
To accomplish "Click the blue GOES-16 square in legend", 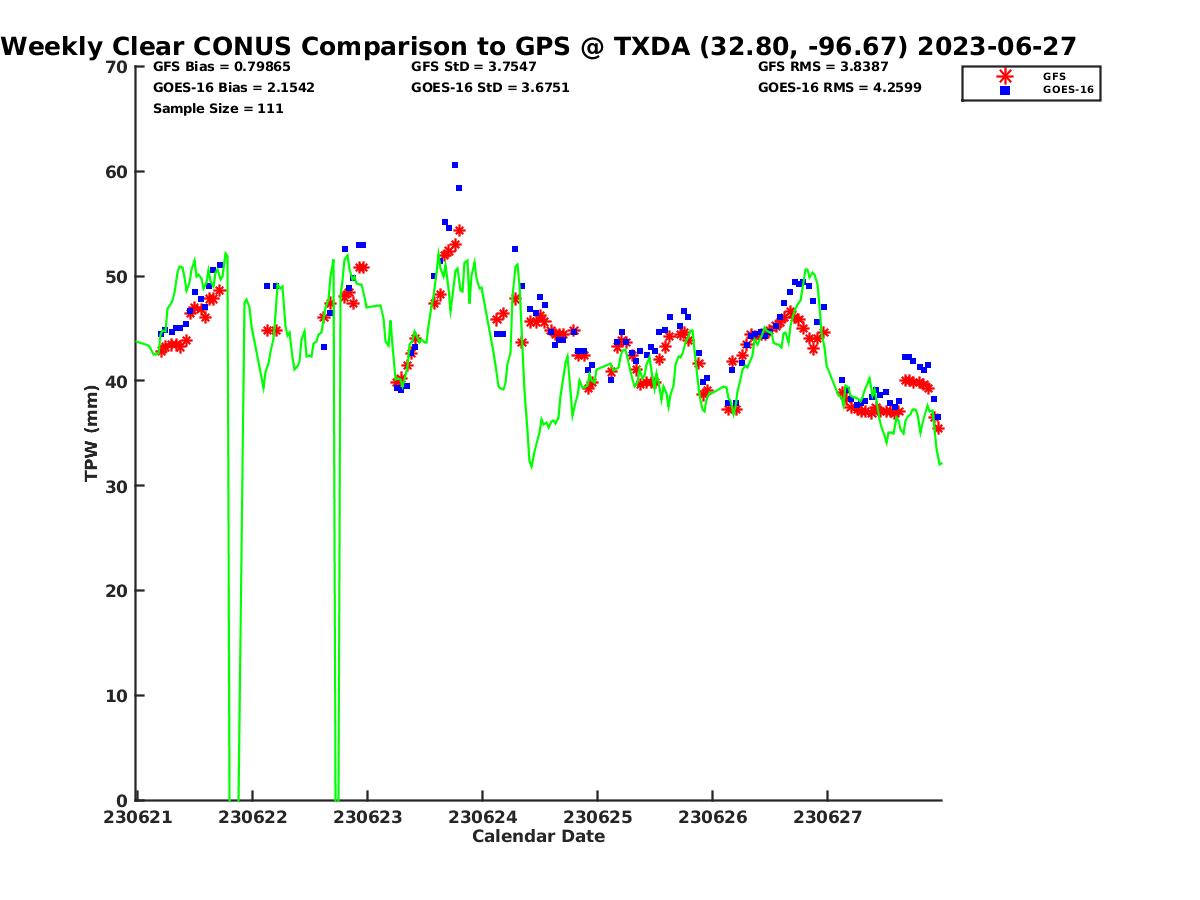I will 1005,90.
